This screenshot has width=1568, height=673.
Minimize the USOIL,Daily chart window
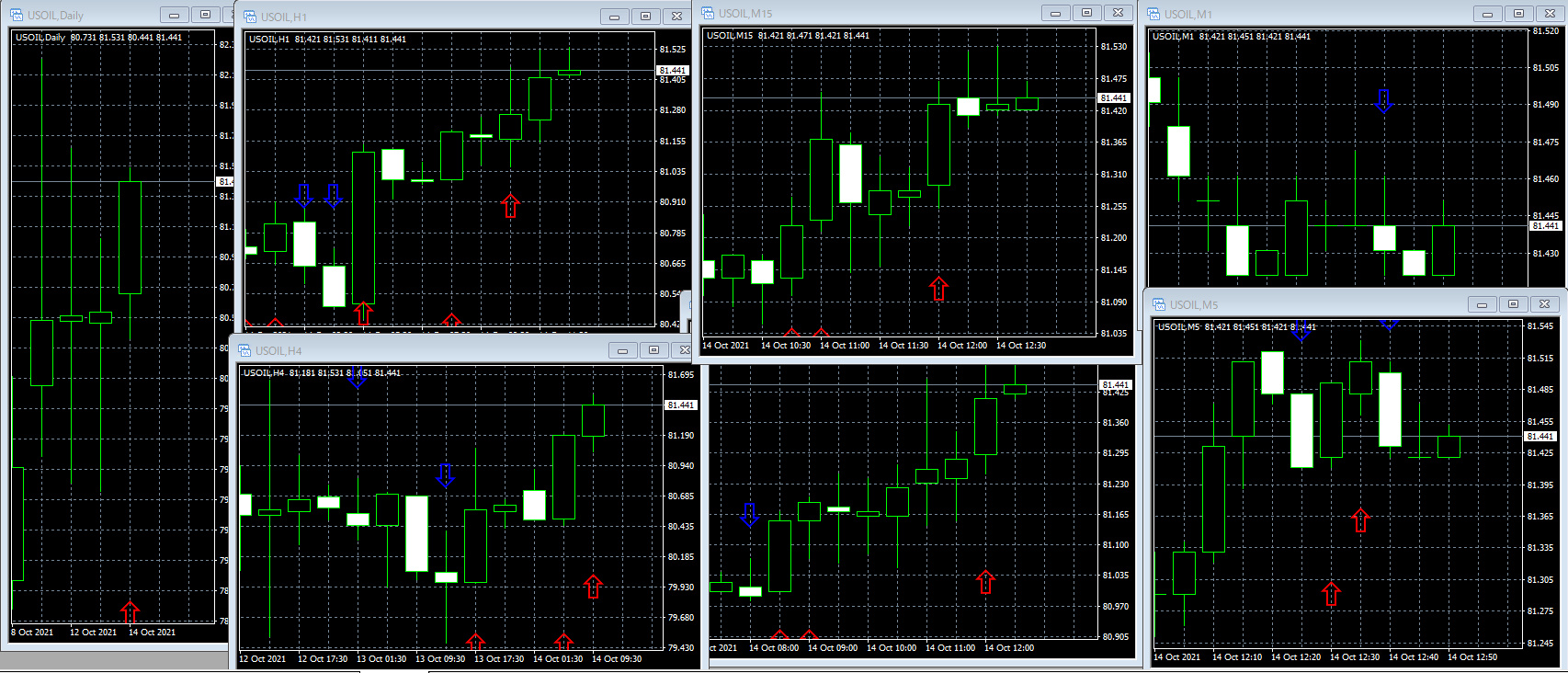[174, 15]
